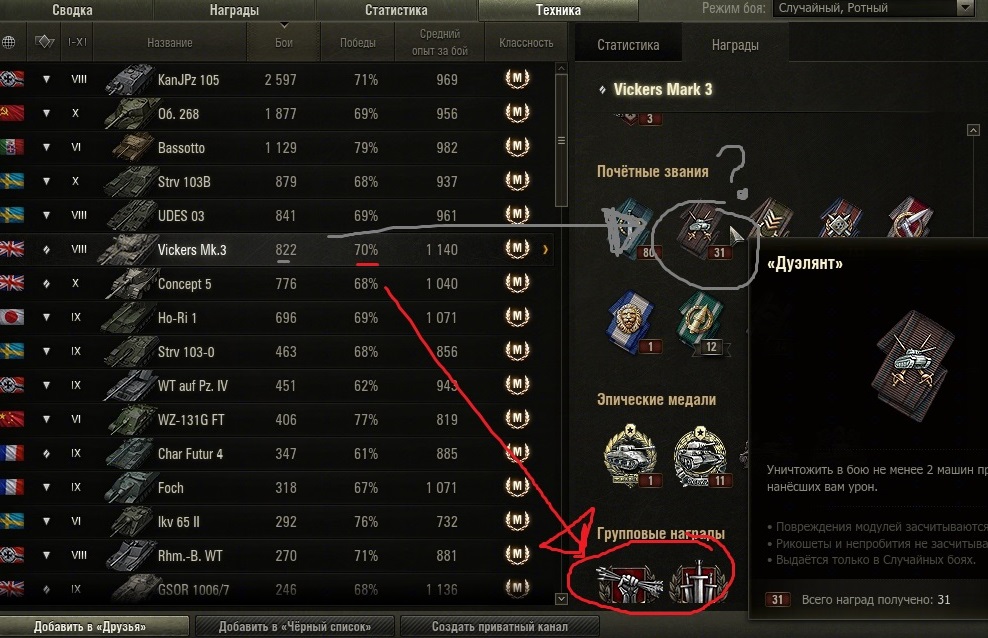
Task: Select the green medal with count 12
Action: click(x=701, y=322)
